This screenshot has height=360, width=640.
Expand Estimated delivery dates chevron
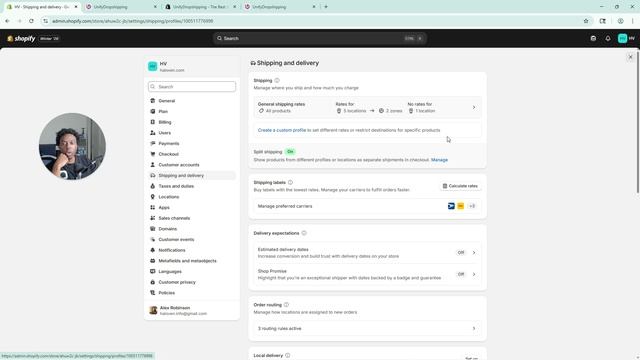[474, 253]
